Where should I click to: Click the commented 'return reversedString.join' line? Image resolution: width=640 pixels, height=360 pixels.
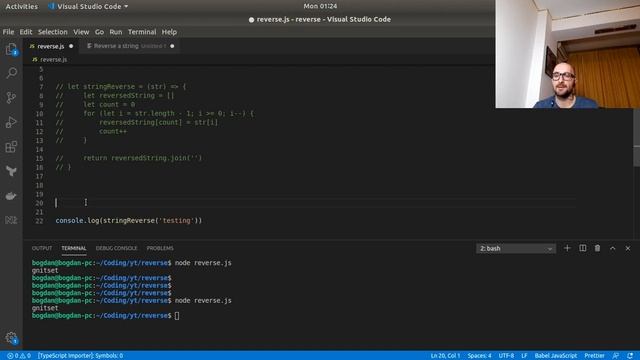129,158
